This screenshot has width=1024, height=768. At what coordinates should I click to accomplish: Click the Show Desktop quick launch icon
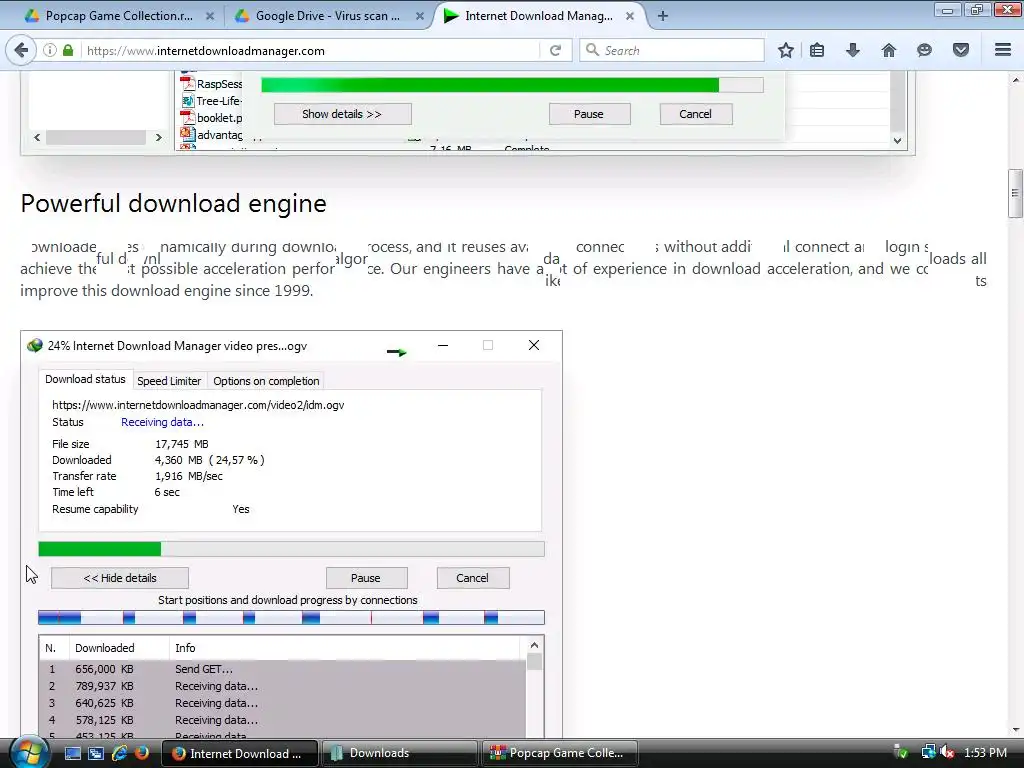(72, 753)
